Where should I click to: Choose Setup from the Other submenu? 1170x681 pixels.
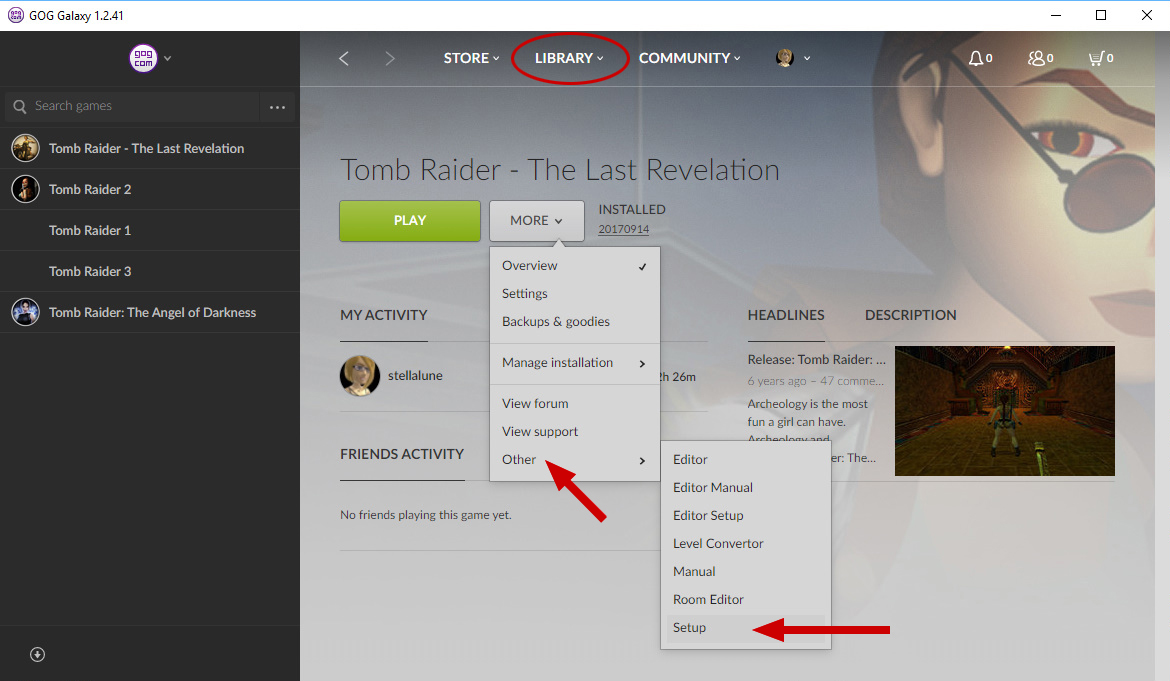[689, 628]
